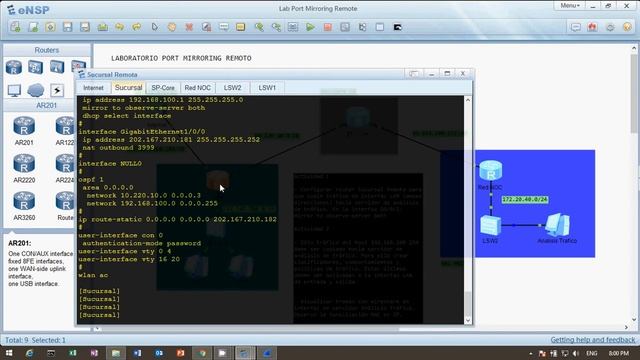
Task: Open Excel from the taskbar
Action: [73, 353]
